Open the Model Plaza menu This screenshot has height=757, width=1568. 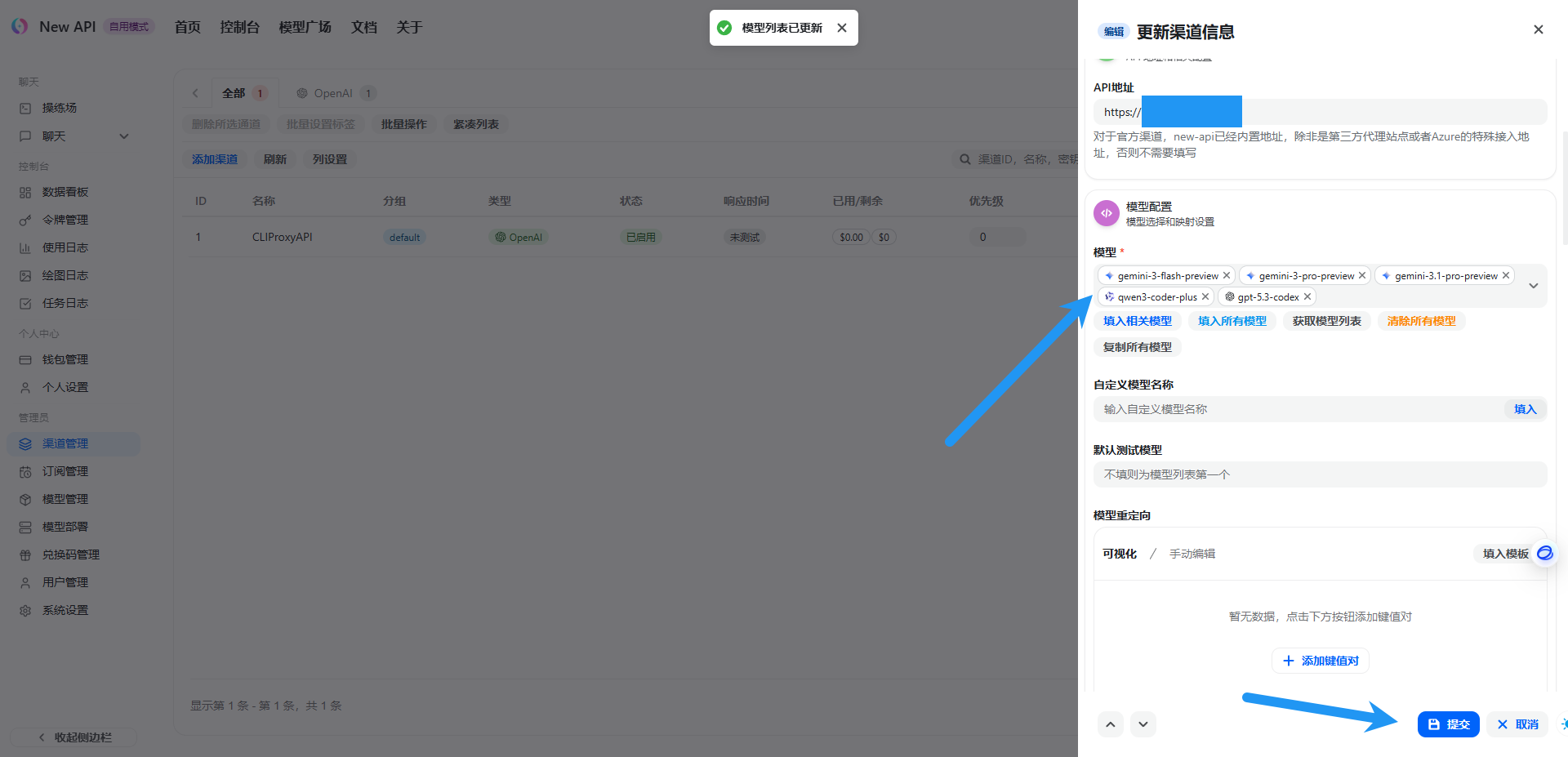[x=305, y=27]
